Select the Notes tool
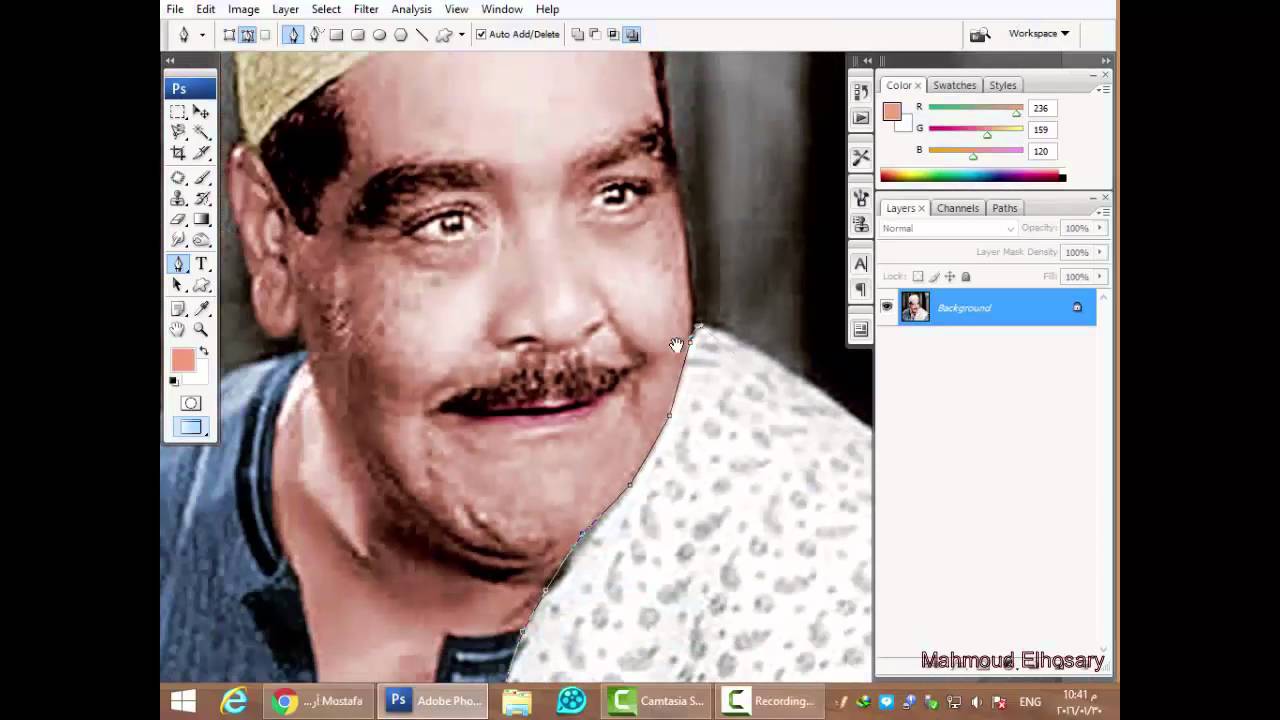The image size is (1280, 720). point(178,309)
